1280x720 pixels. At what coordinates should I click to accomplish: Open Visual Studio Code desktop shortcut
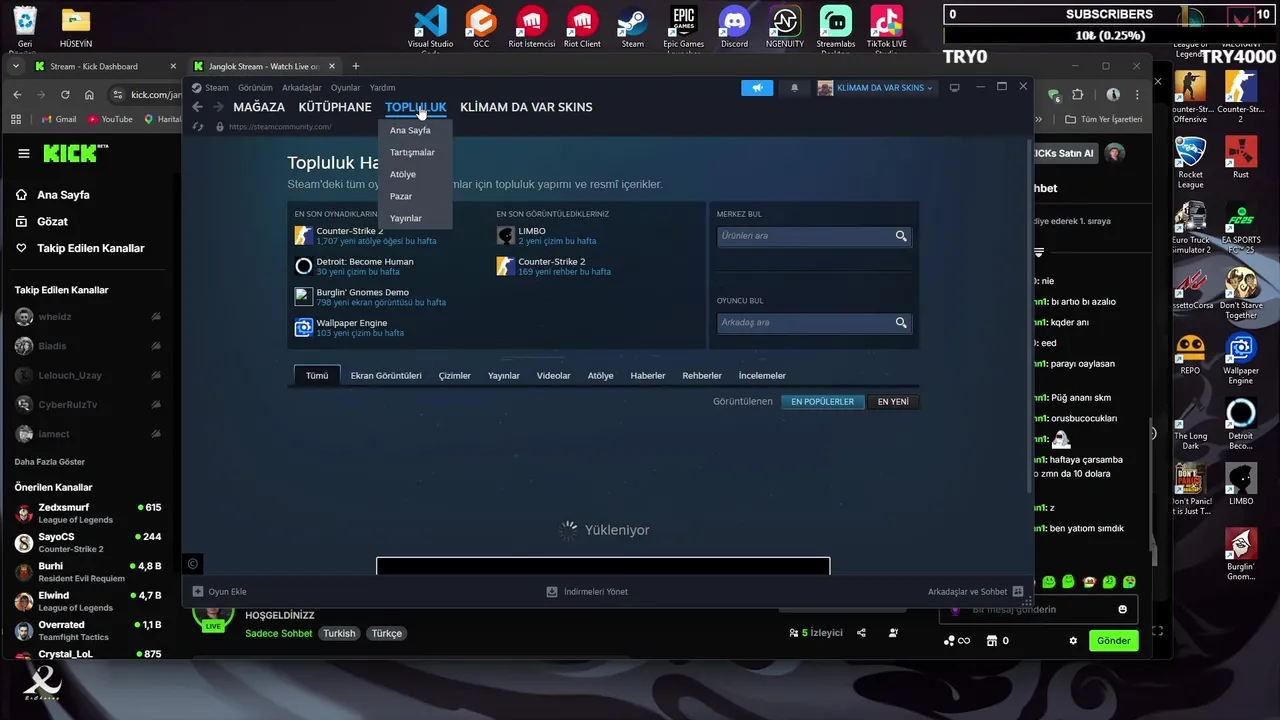430,27
